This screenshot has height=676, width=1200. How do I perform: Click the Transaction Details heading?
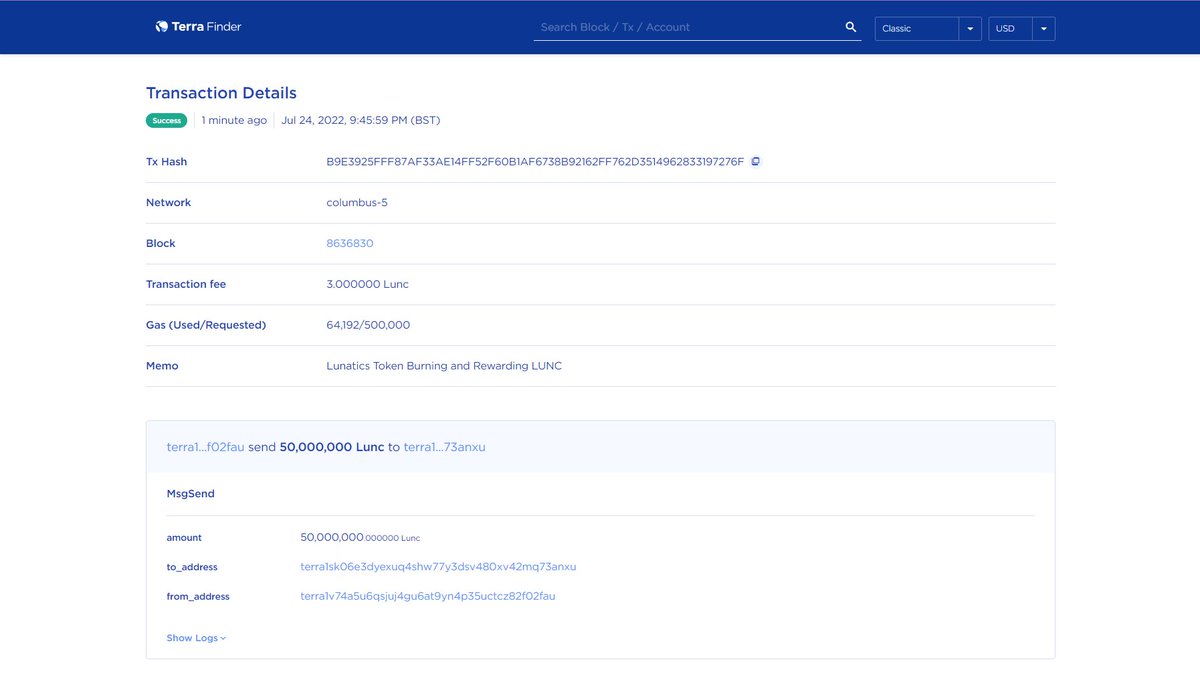[x=221, y=93]
